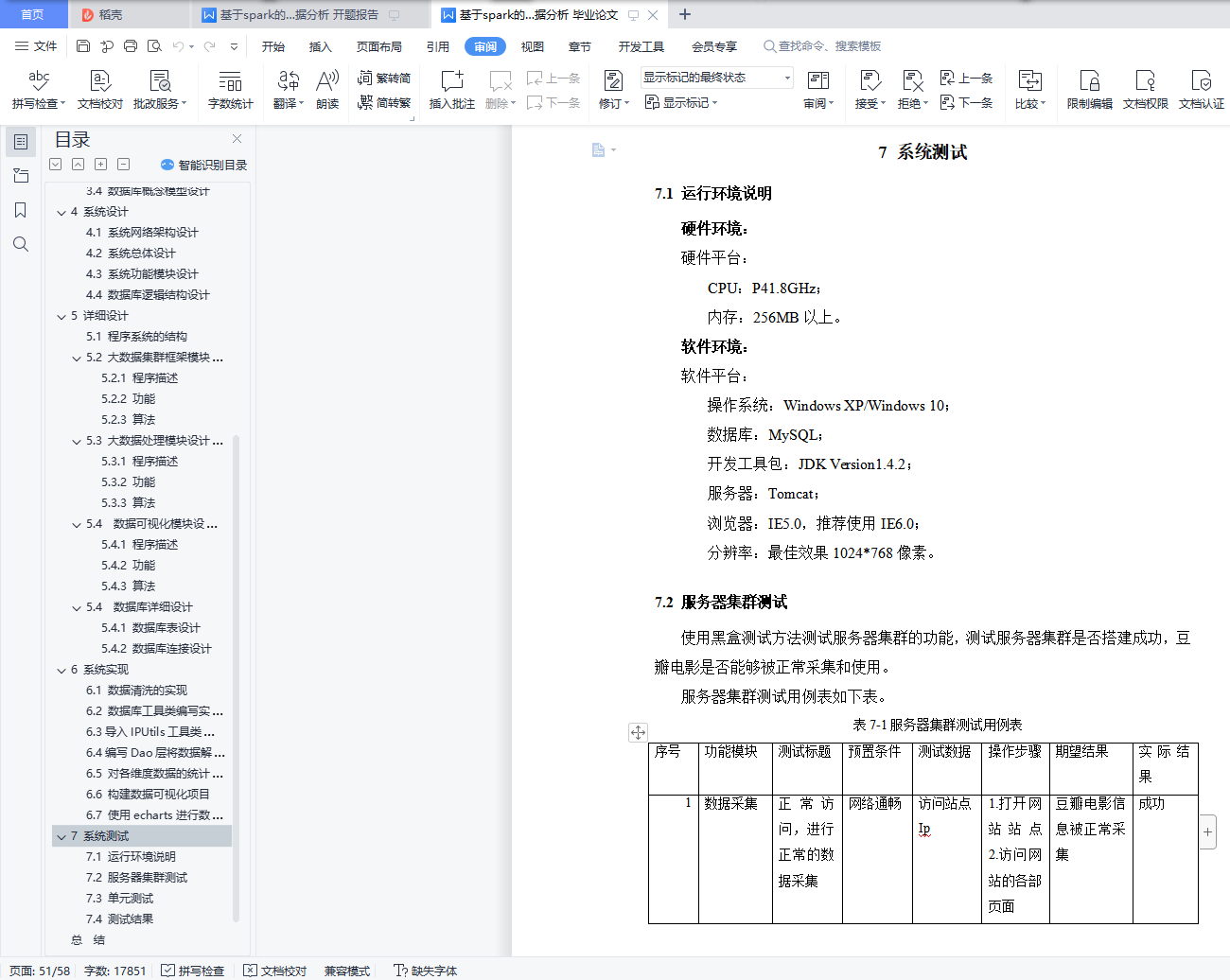Convert text with 繁转简

tap(384, 78)
